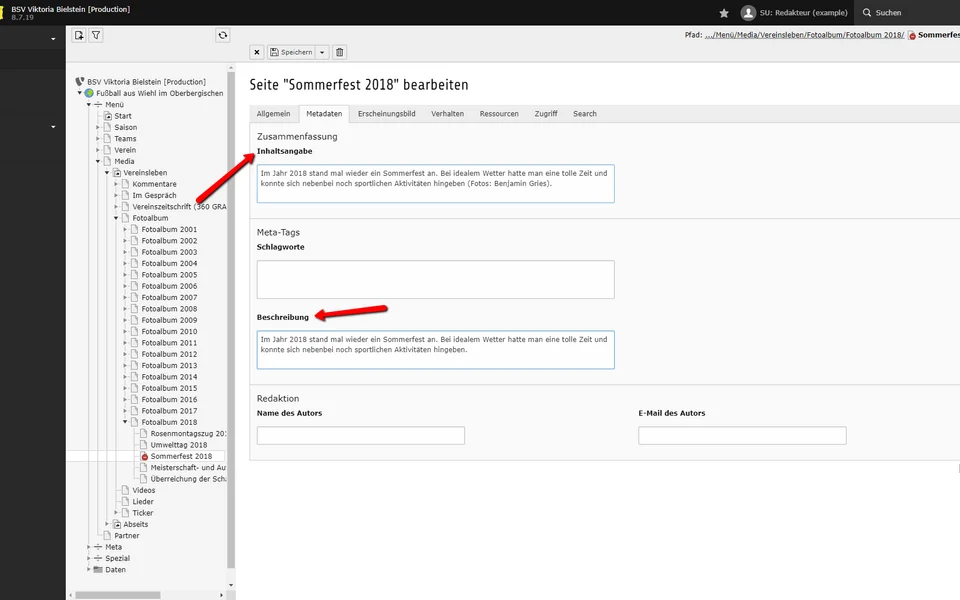This screenshot has height=600, width=960.
Task: Select Umwelttag 2018 in page tree
Action: coord(178,445)
